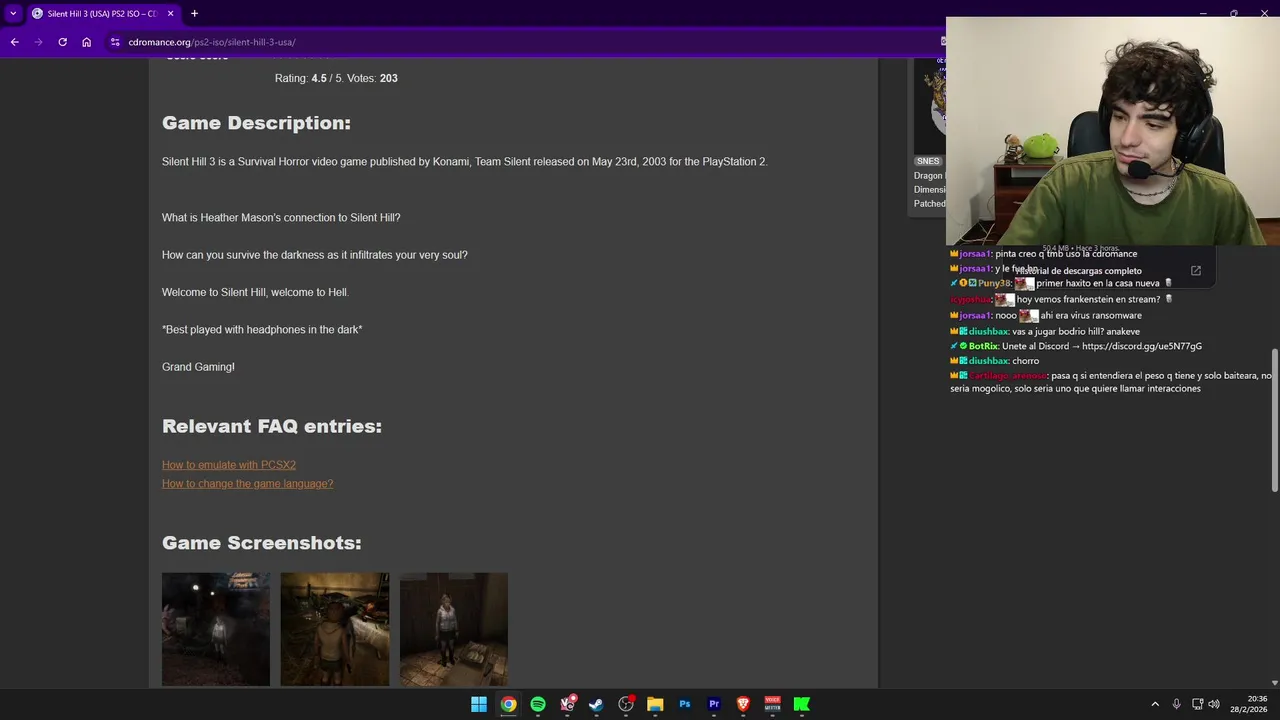Click the 'Best played with headphones' line

(x=262, y=330)
